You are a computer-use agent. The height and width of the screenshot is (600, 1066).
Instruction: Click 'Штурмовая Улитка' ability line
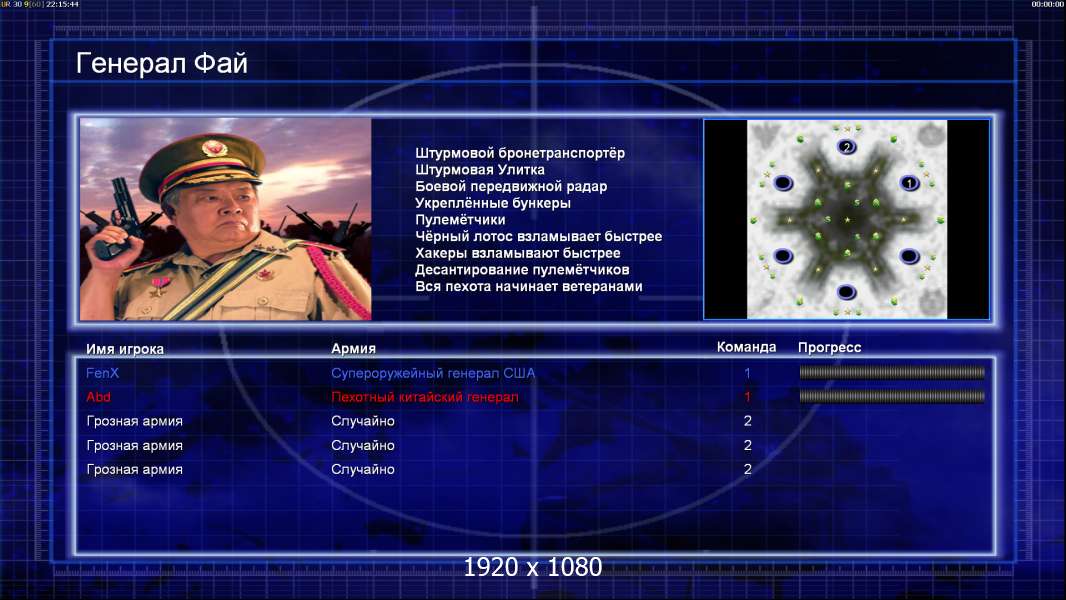pos(480,170)
